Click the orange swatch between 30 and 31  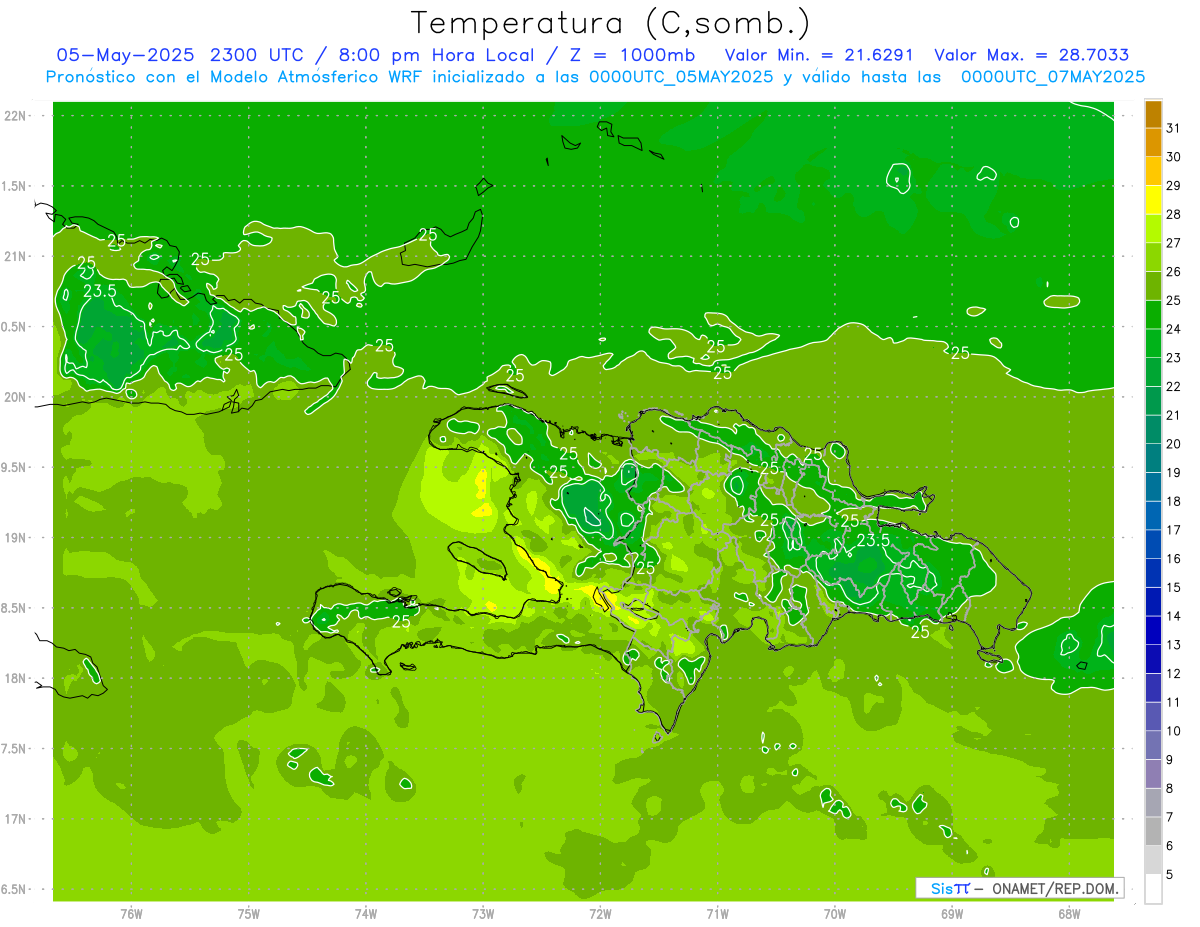(1153, 143)
